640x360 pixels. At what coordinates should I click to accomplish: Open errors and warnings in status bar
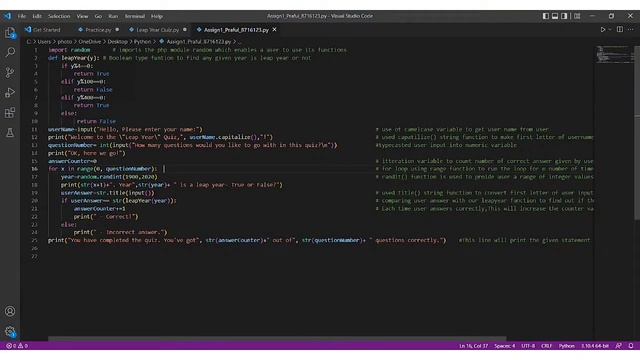tap(17, 346)
